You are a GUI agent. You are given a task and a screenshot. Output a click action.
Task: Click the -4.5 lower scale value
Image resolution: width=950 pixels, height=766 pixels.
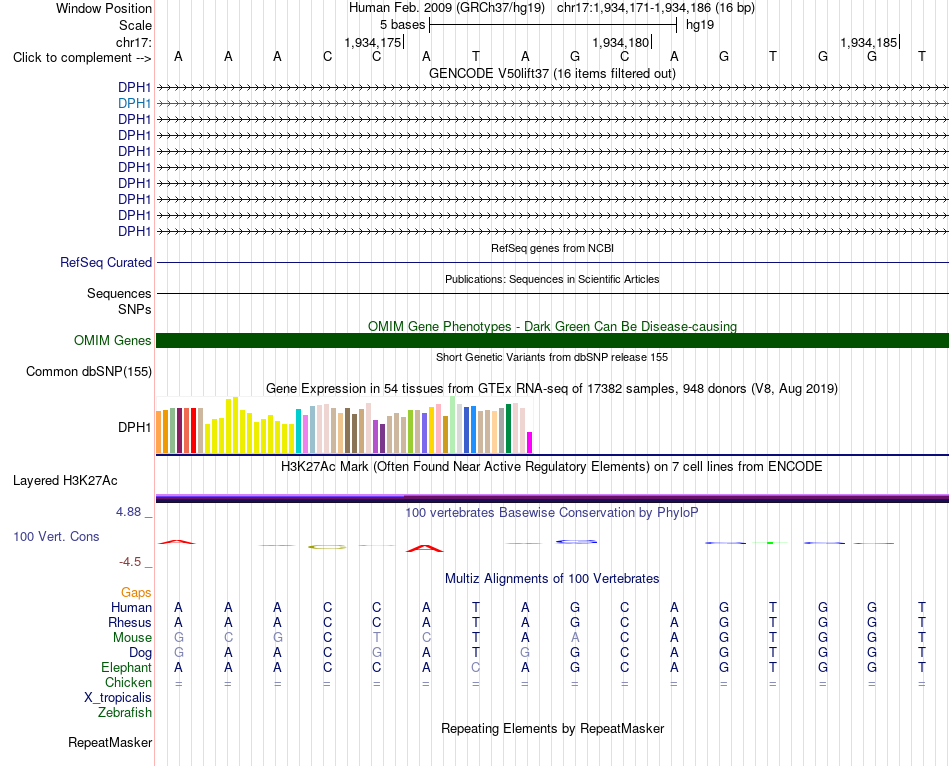pyautogui.click(x=130, y=562)
